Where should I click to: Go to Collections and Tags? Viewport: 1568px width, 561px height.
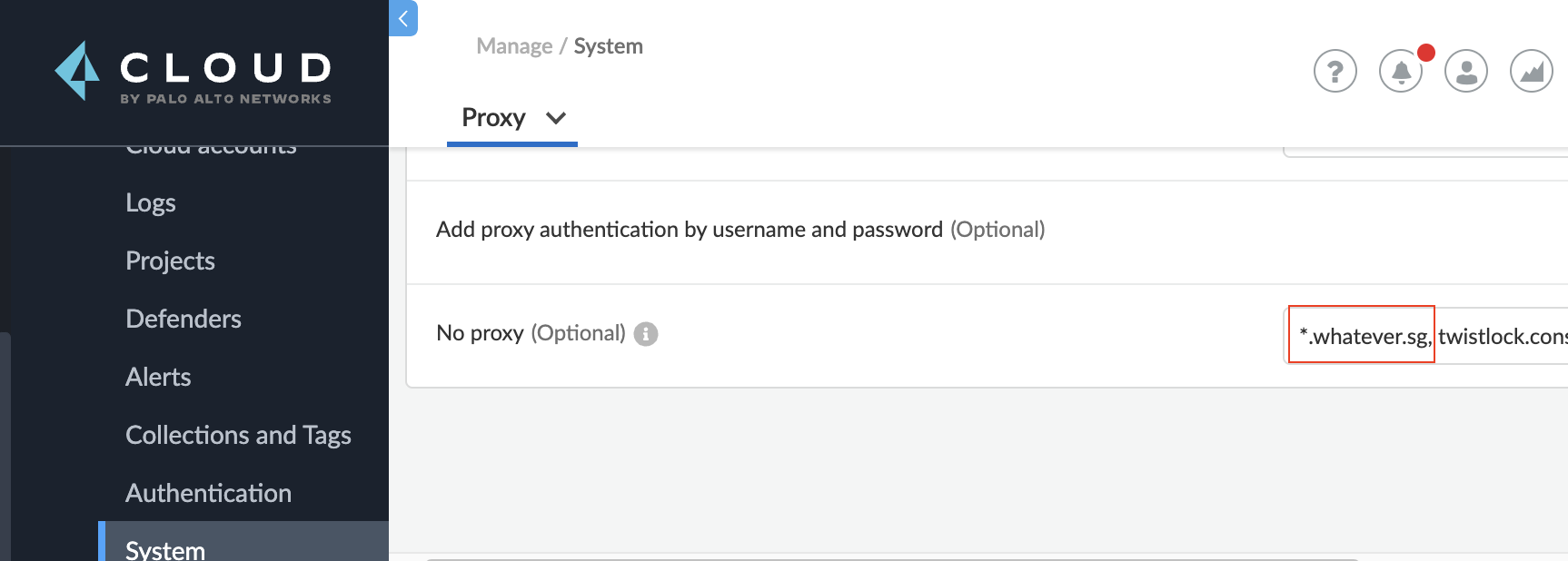click(x=238, y=435)
